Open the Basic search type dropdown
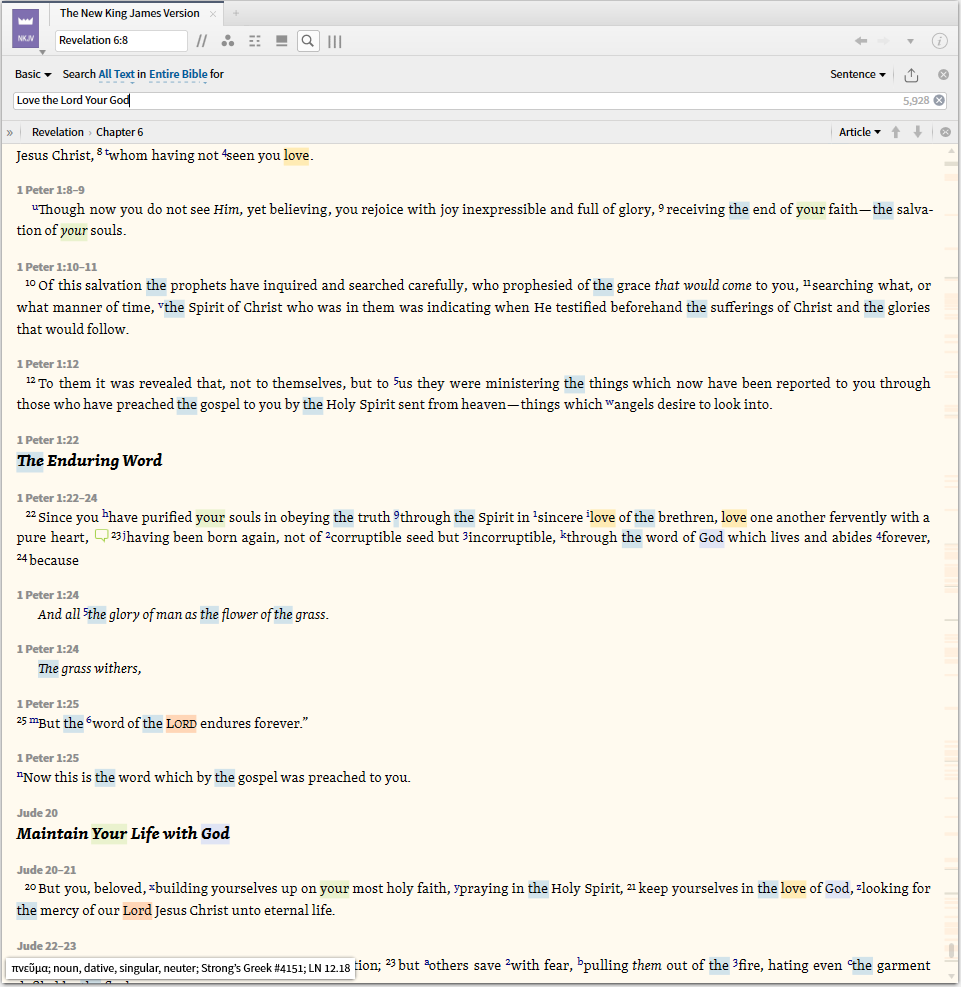This screenshot has height=987, width=961. point(33,74)
